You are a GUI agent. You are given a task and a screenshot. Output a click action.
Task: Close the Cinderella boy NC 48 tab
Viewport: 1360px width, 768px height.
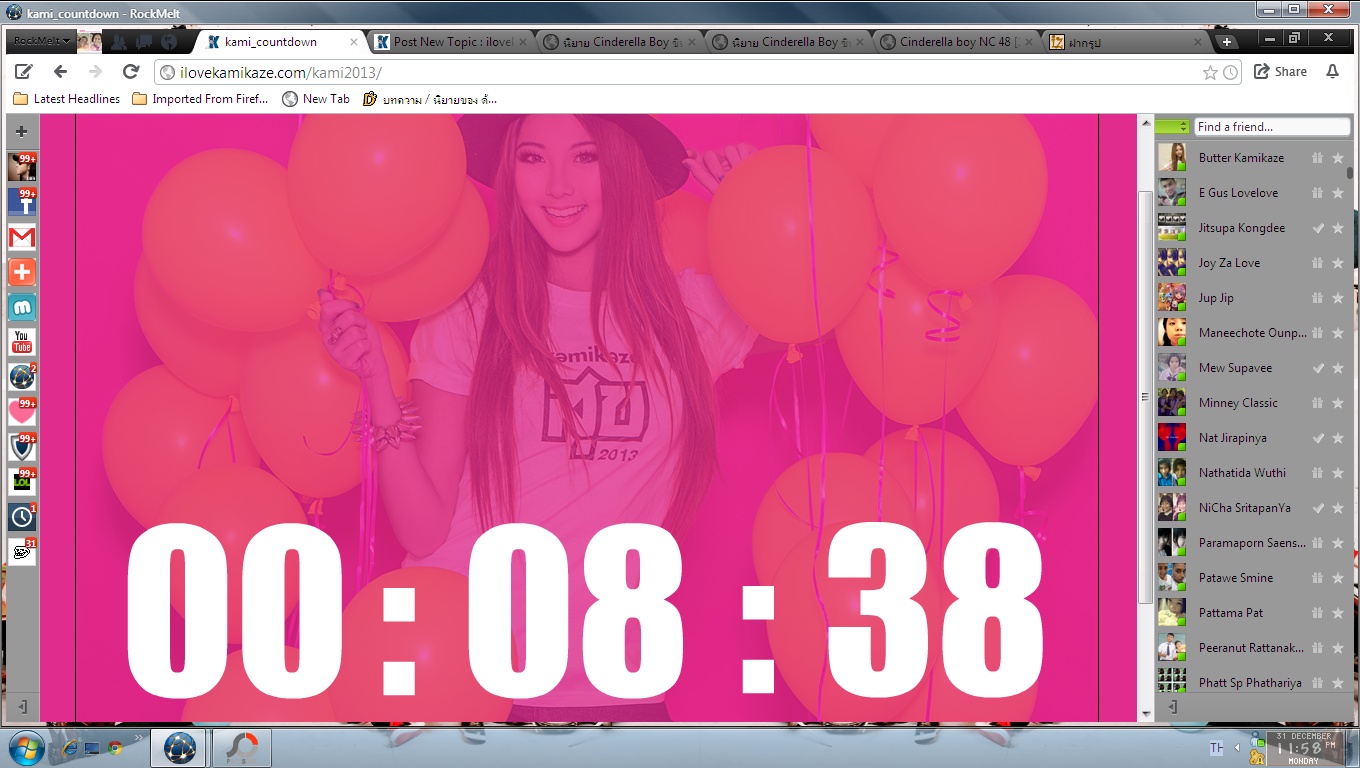pos(1029,42)
